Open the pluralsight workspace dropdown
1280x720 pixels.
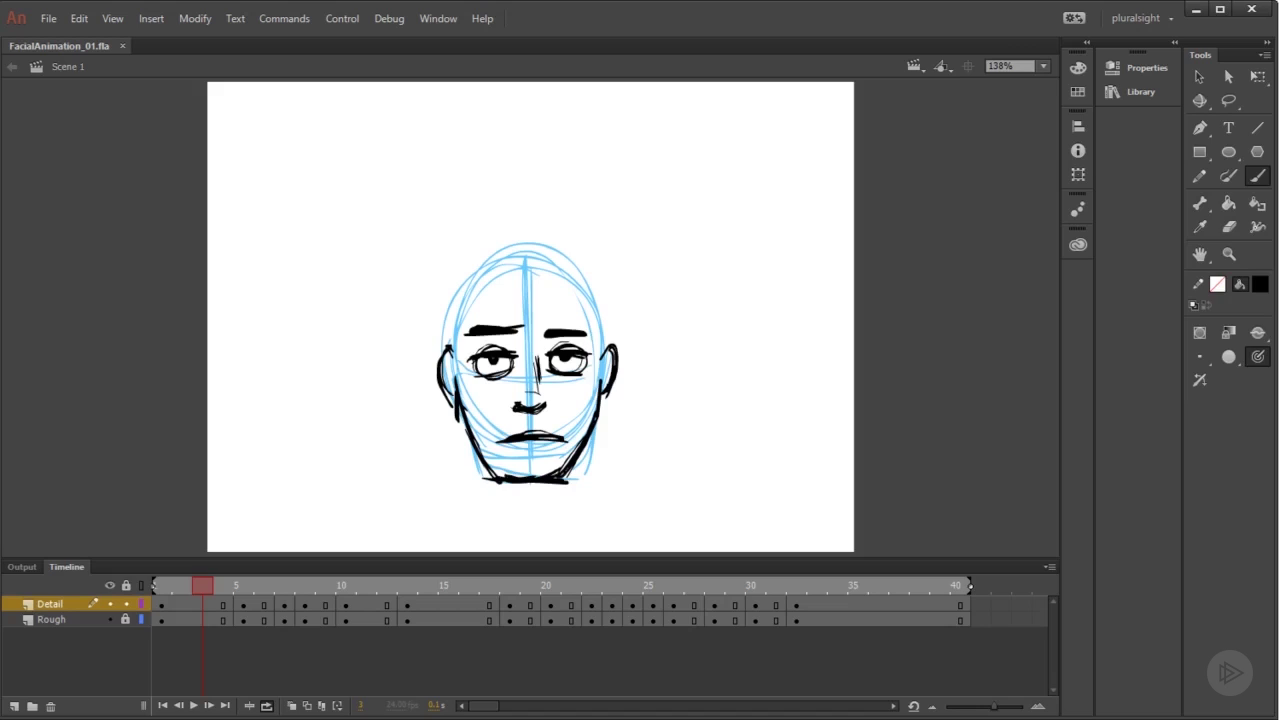pyautogui.click(x=1142, y=18)
